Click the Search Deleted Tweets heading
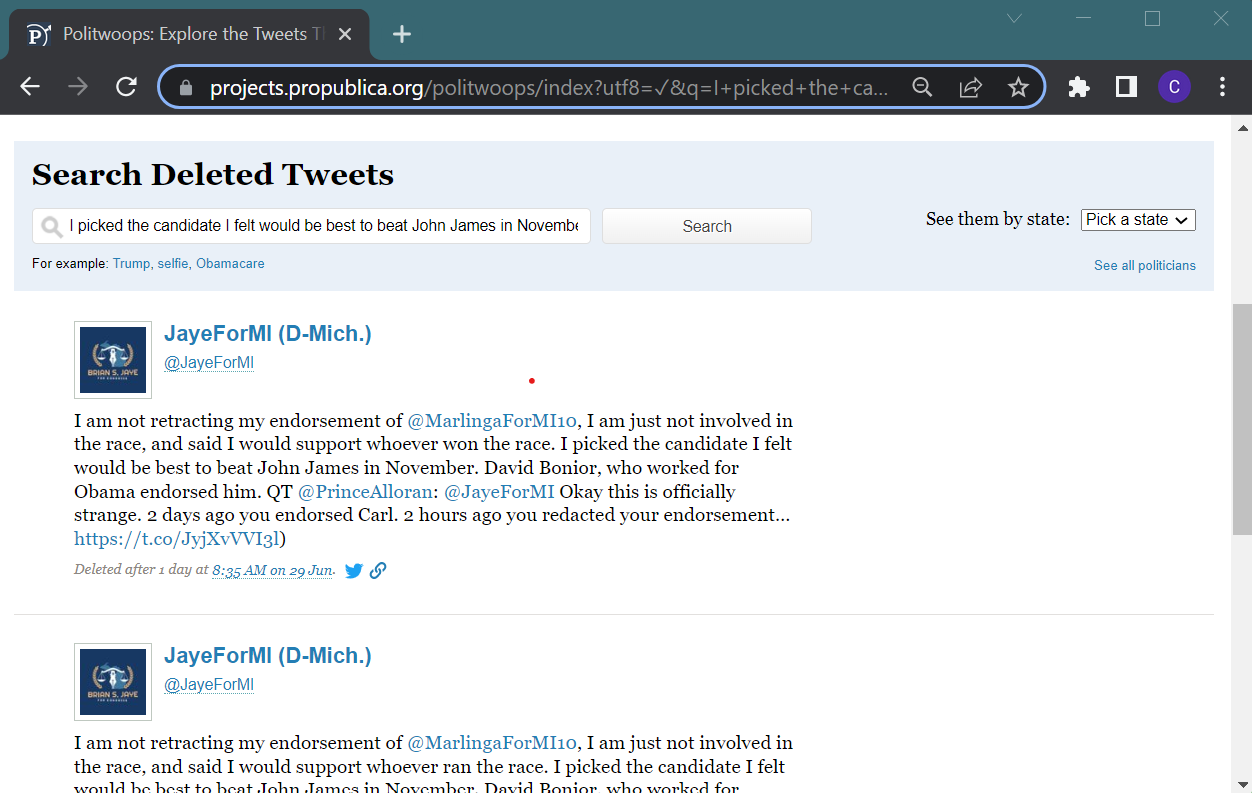This screenshot has width=1252, height=793. pos(213,175)
